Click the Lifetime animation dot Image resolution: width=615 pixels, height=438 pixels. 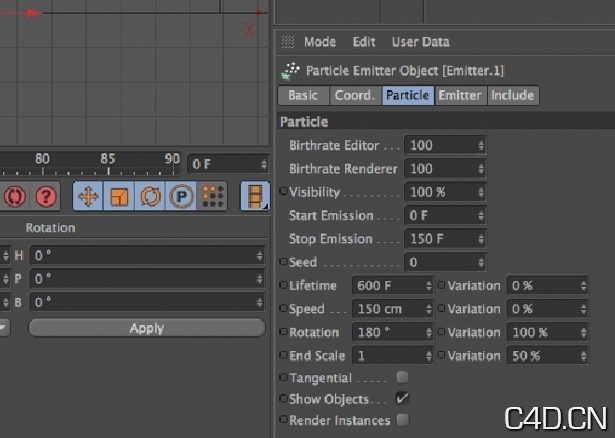click(x=283, y=285)
